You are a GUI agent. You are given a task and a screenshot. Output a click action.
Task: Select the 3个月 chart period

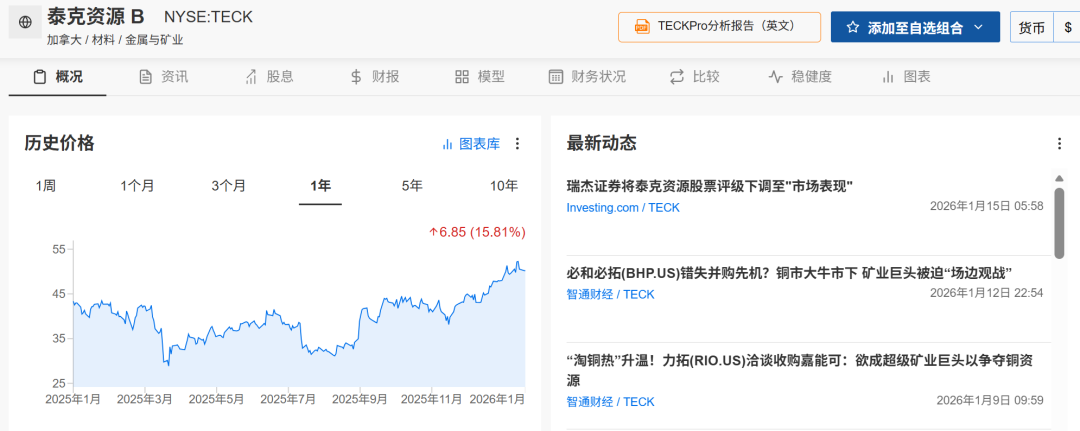tap(228, 186)
